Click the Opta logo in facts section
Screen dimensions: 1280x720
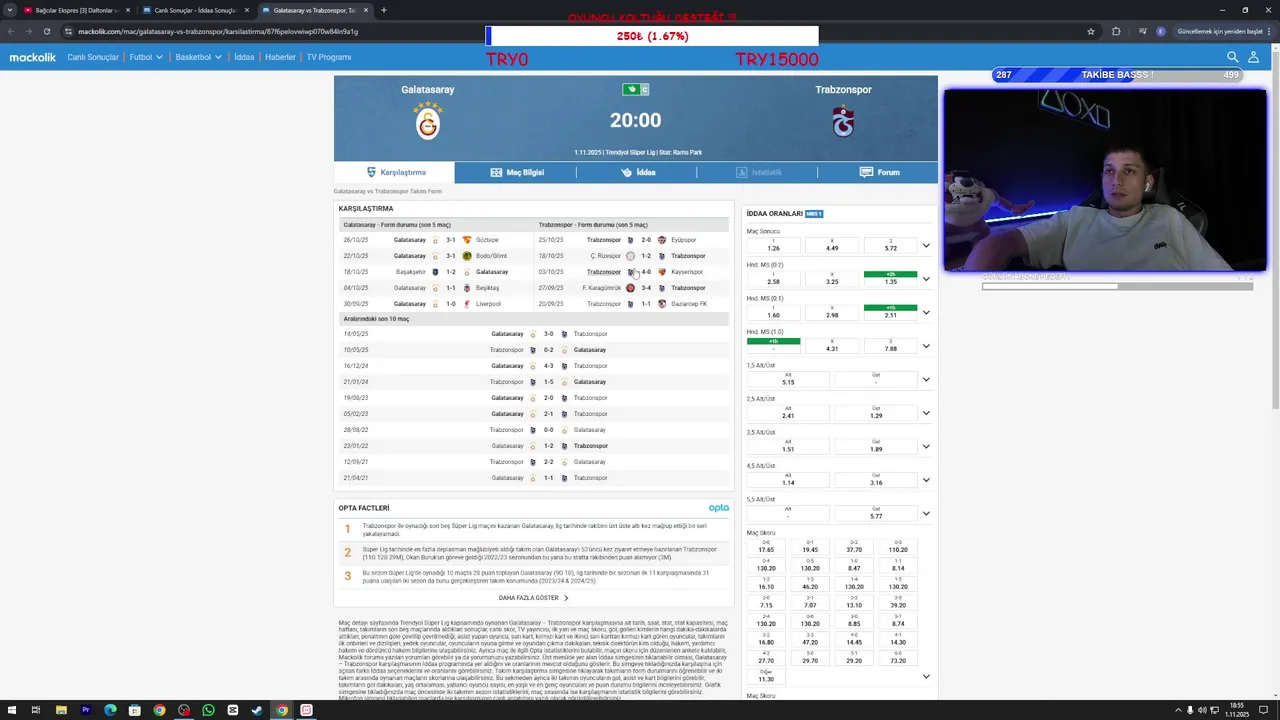pyautogui.click(x=719, y=508)
